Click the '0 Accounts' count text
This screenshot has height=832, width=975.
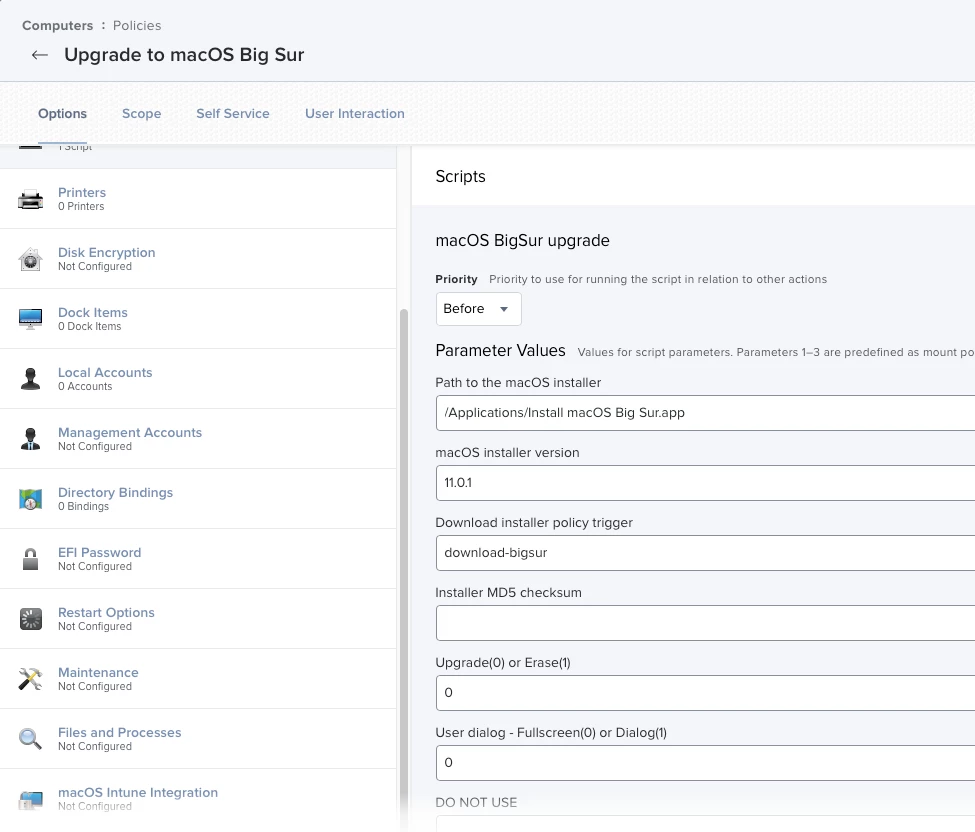click(x=85, y=386)
